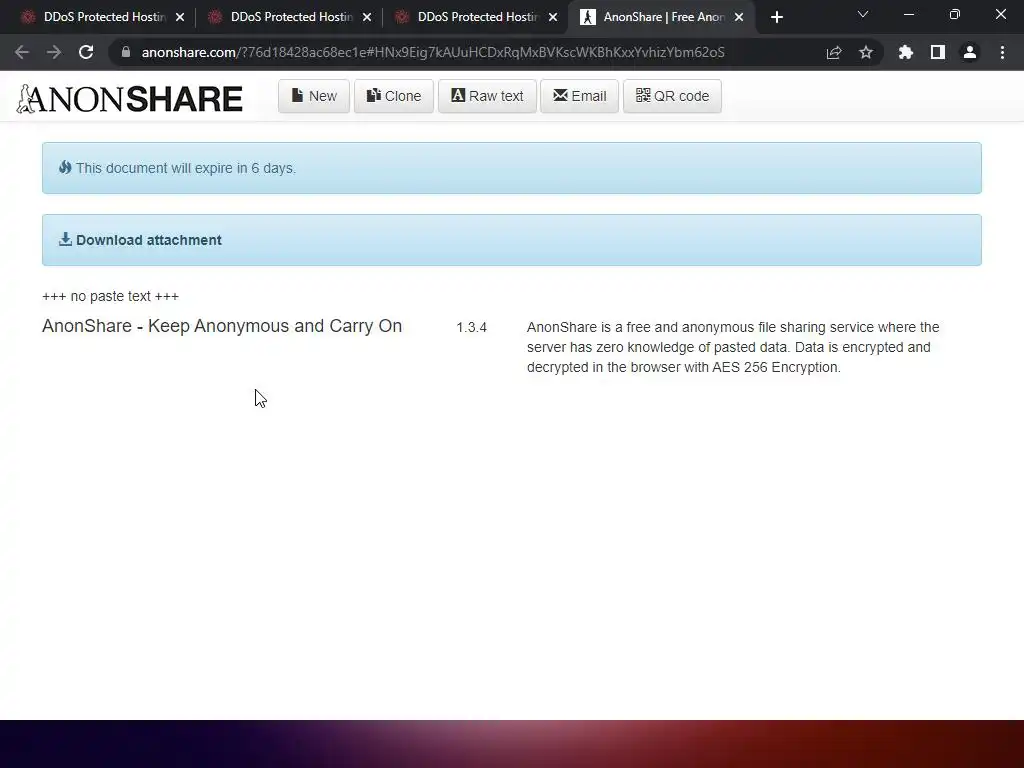Go forward in browser history
The height and width of the screenshot is (768, 1024).
[54, 52]
